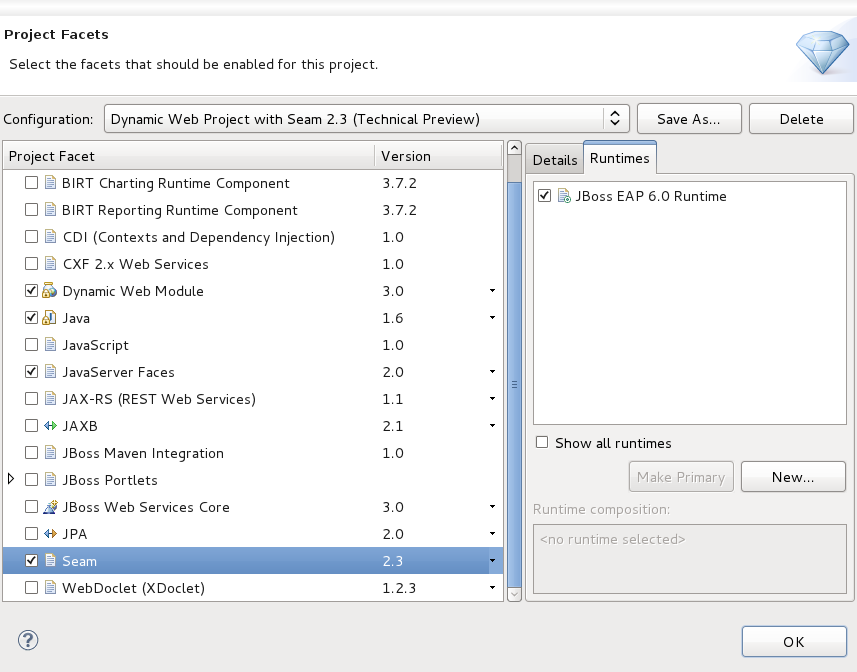Image resolution: width=857 pixels, height=672 pixels.
Task: Open the Seam version dropdown arrow
Action: click(x=492, y=561)
